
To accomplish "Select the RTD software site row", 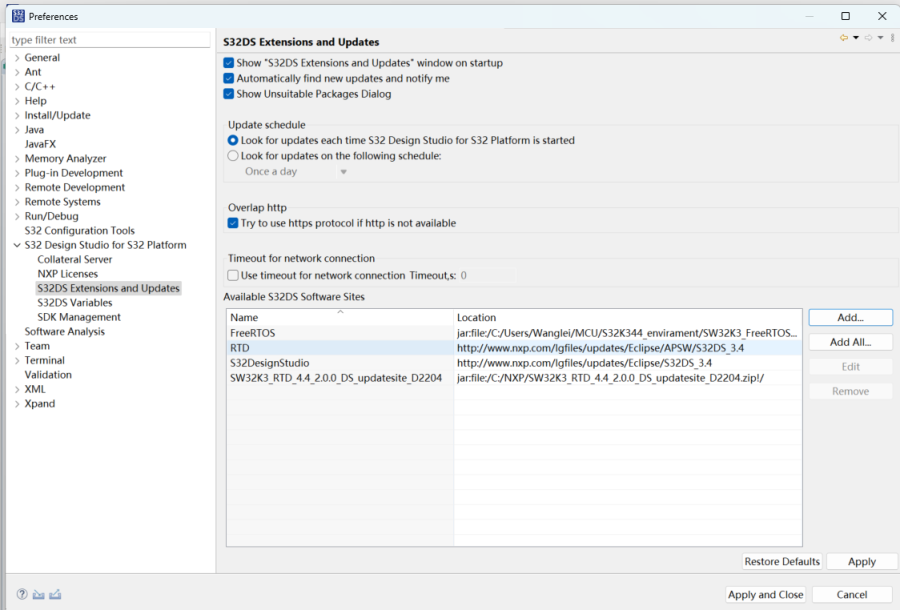I will pyautogui.click(x=514, y=348).
